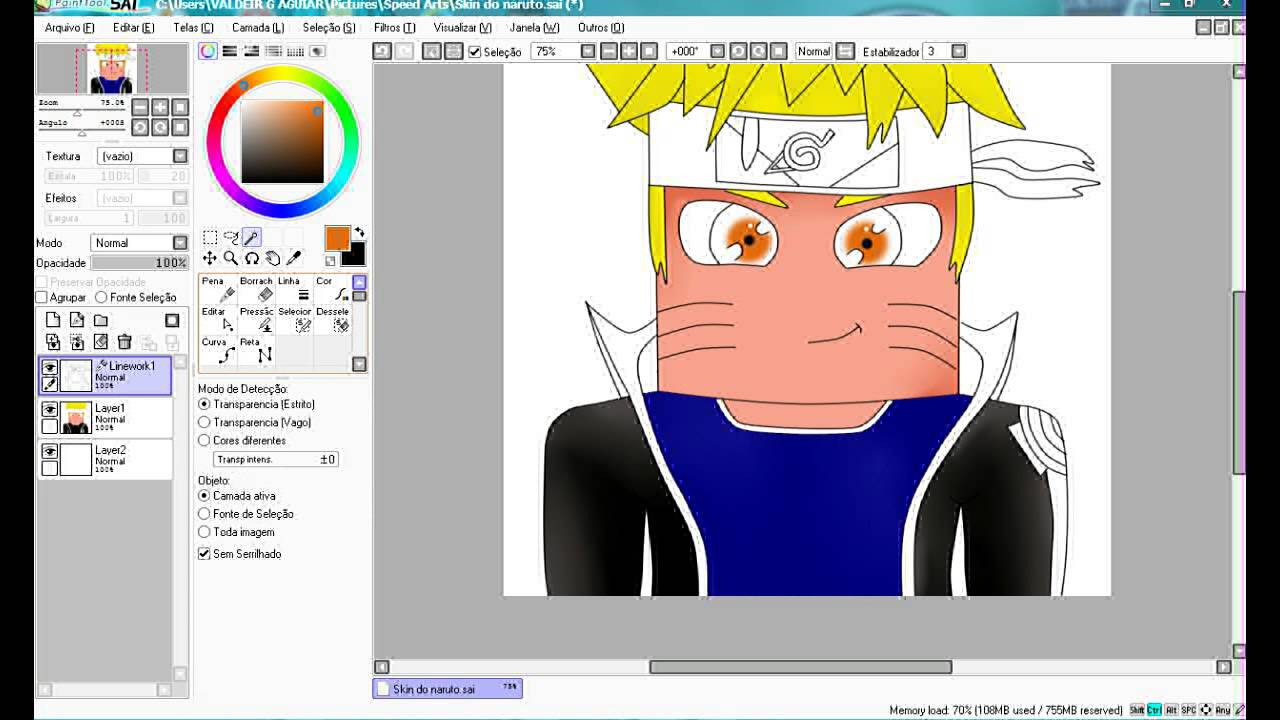Create a new normal layer

tap(53, 320)
